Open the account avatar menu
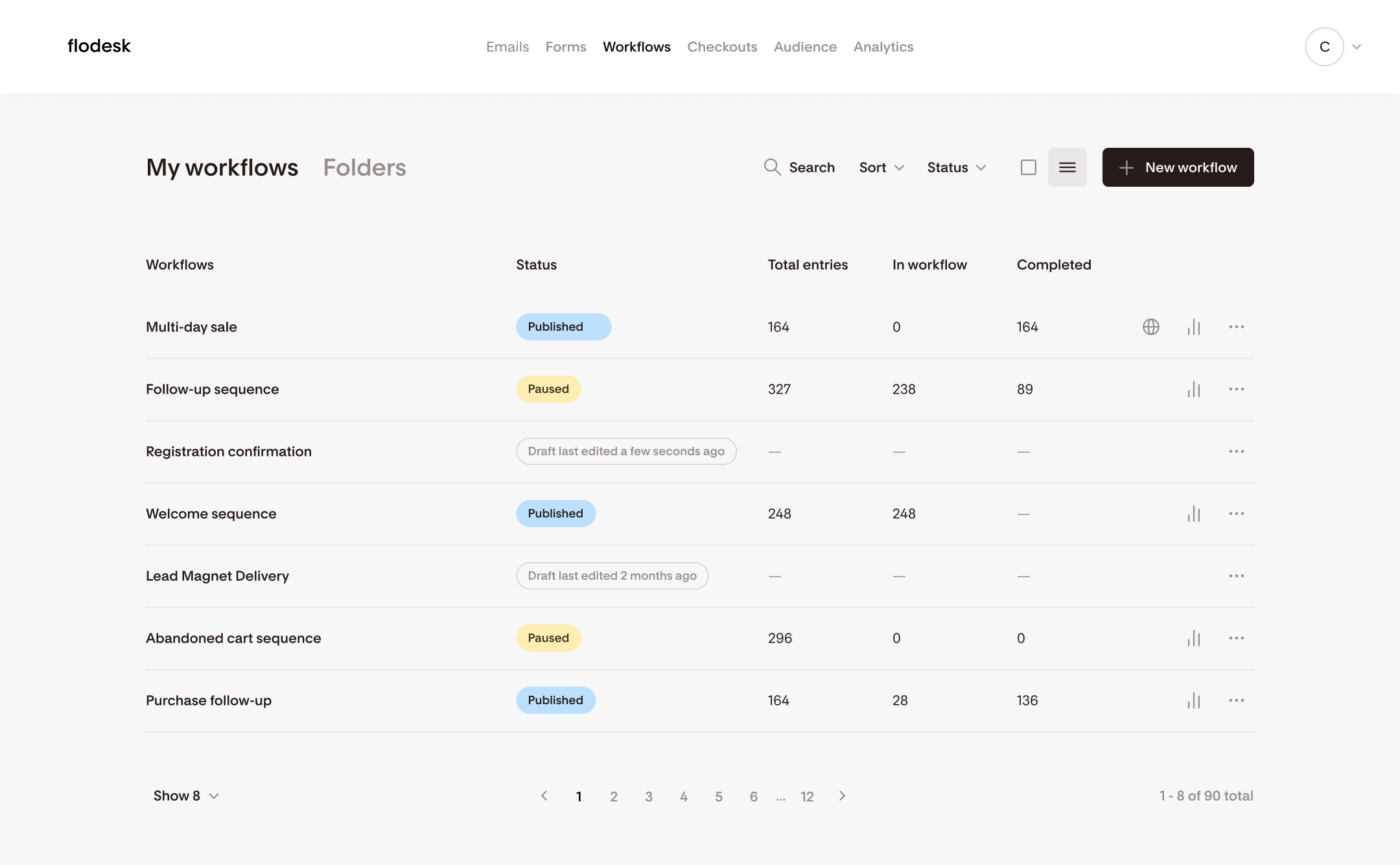This screenshot has height=865, width=1400. [1324, 47]
